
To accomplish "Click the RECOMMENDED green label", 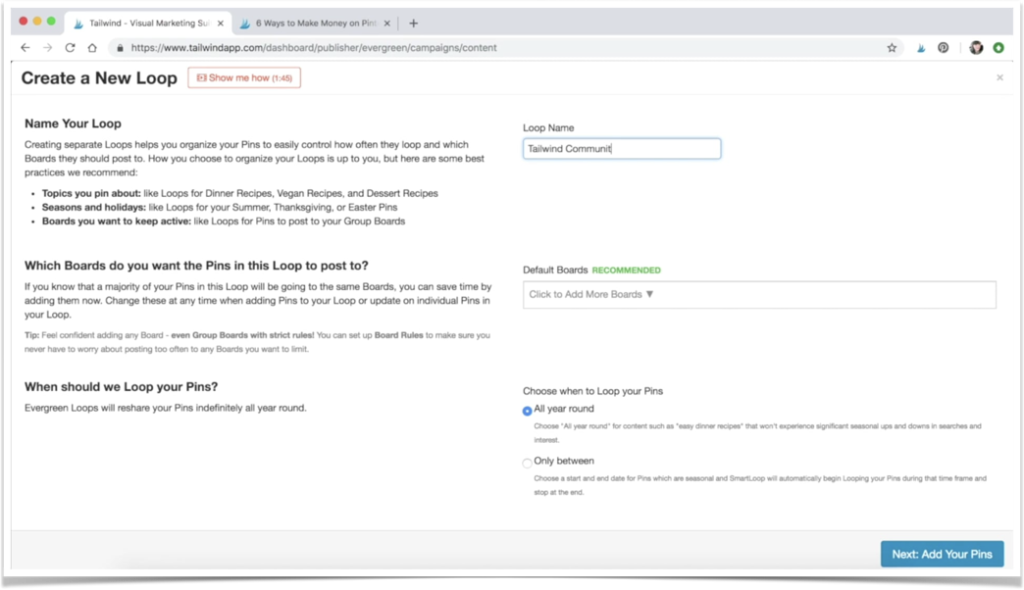I will pyautogui.click(x=626, y=270).
